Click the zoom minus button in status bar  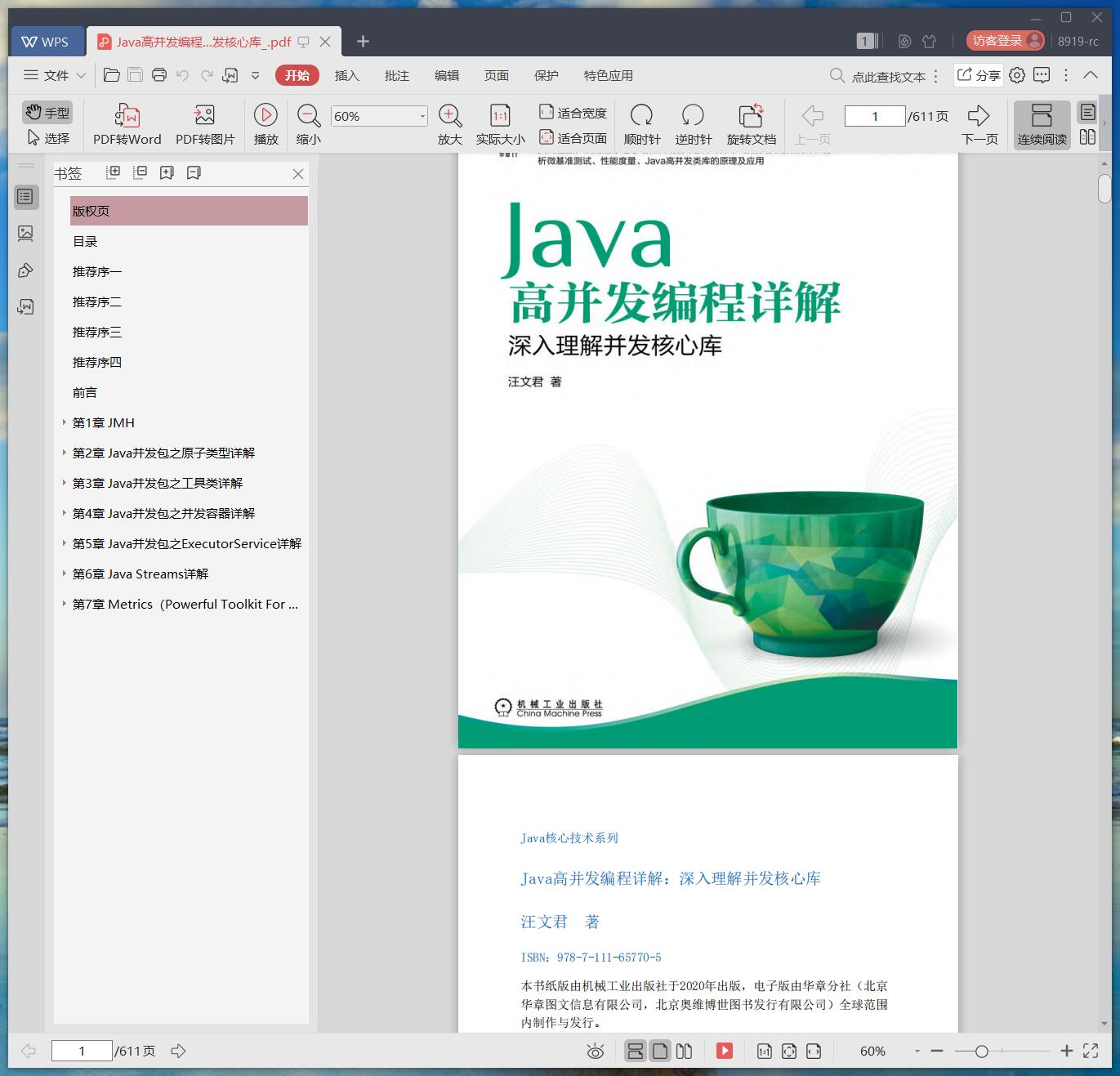click(x=937, y=1051)
